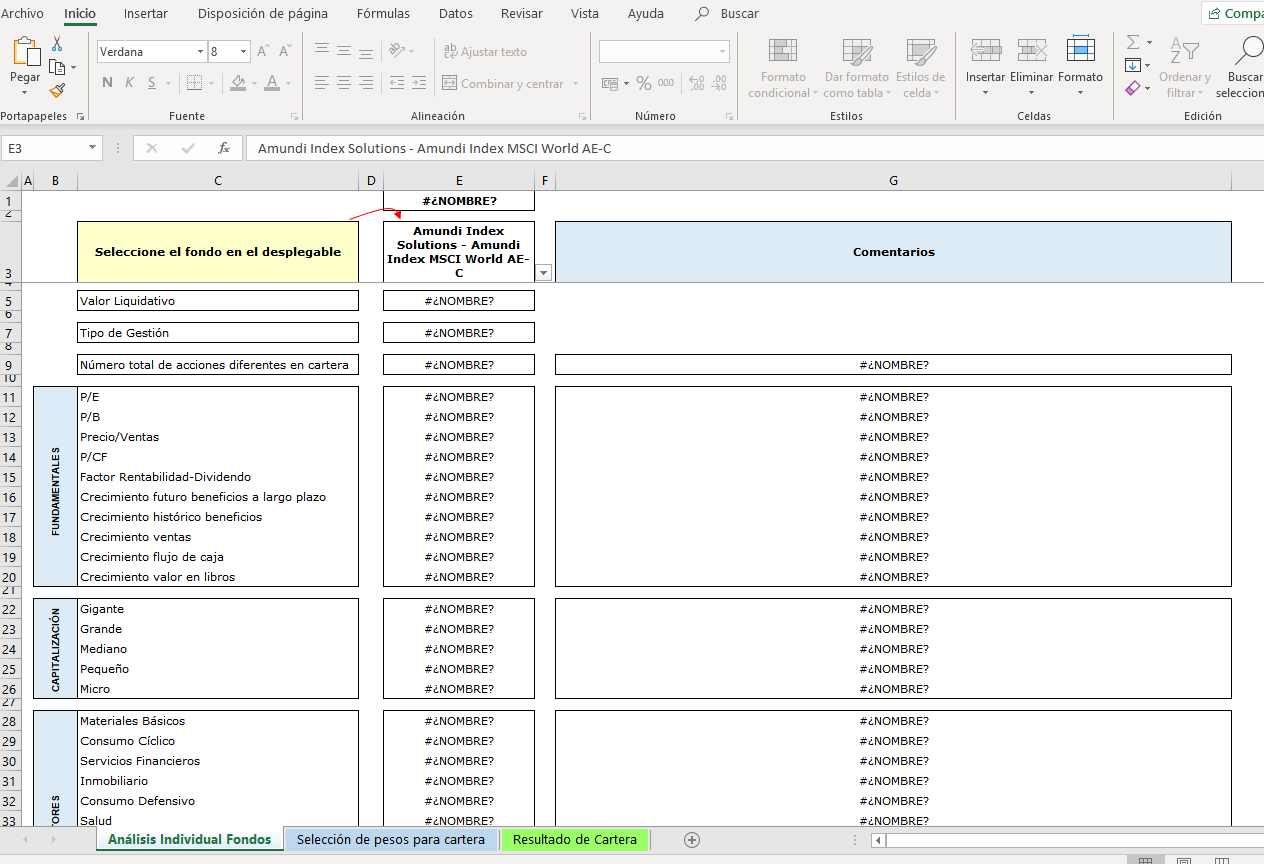Click the Formato cells button
Screen dimensions: 1264x864
tap(1080, 68)
